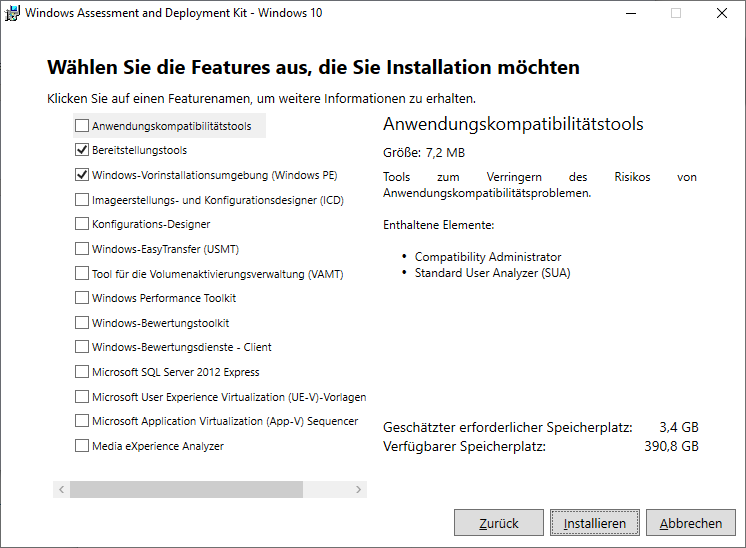Cancel setup with the Abbrechen button

coord(690,523)
